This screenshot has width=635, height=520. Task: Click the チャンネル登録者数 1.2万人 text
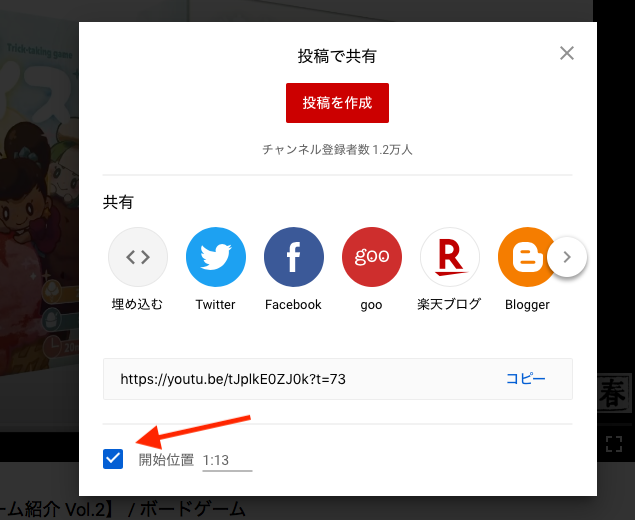coord(337,149)
